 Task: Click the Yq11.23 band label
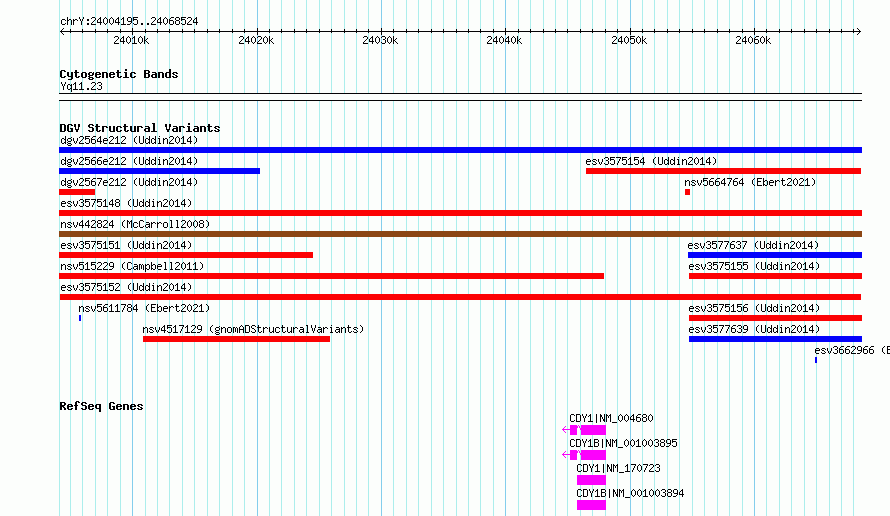click(x=81, y=86)
